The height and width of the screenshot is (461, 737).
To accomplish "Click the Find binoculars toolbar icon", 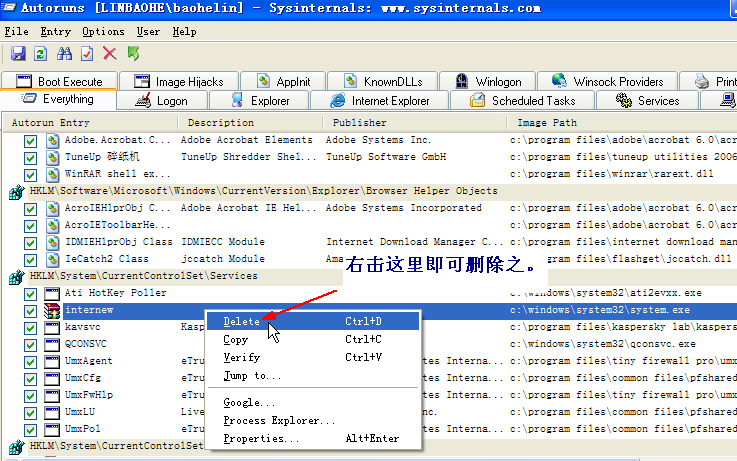I will (64, 54).
